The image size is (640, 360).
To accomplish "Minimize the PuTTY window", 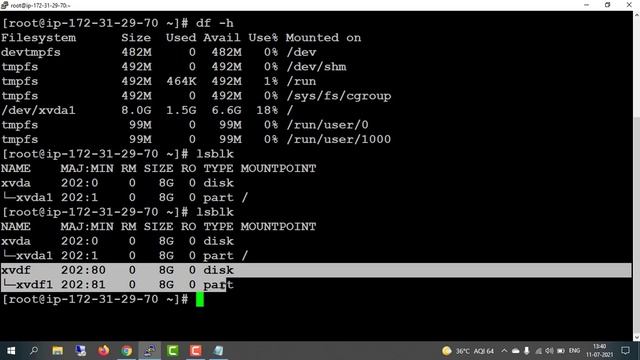I will click(587, 5).
